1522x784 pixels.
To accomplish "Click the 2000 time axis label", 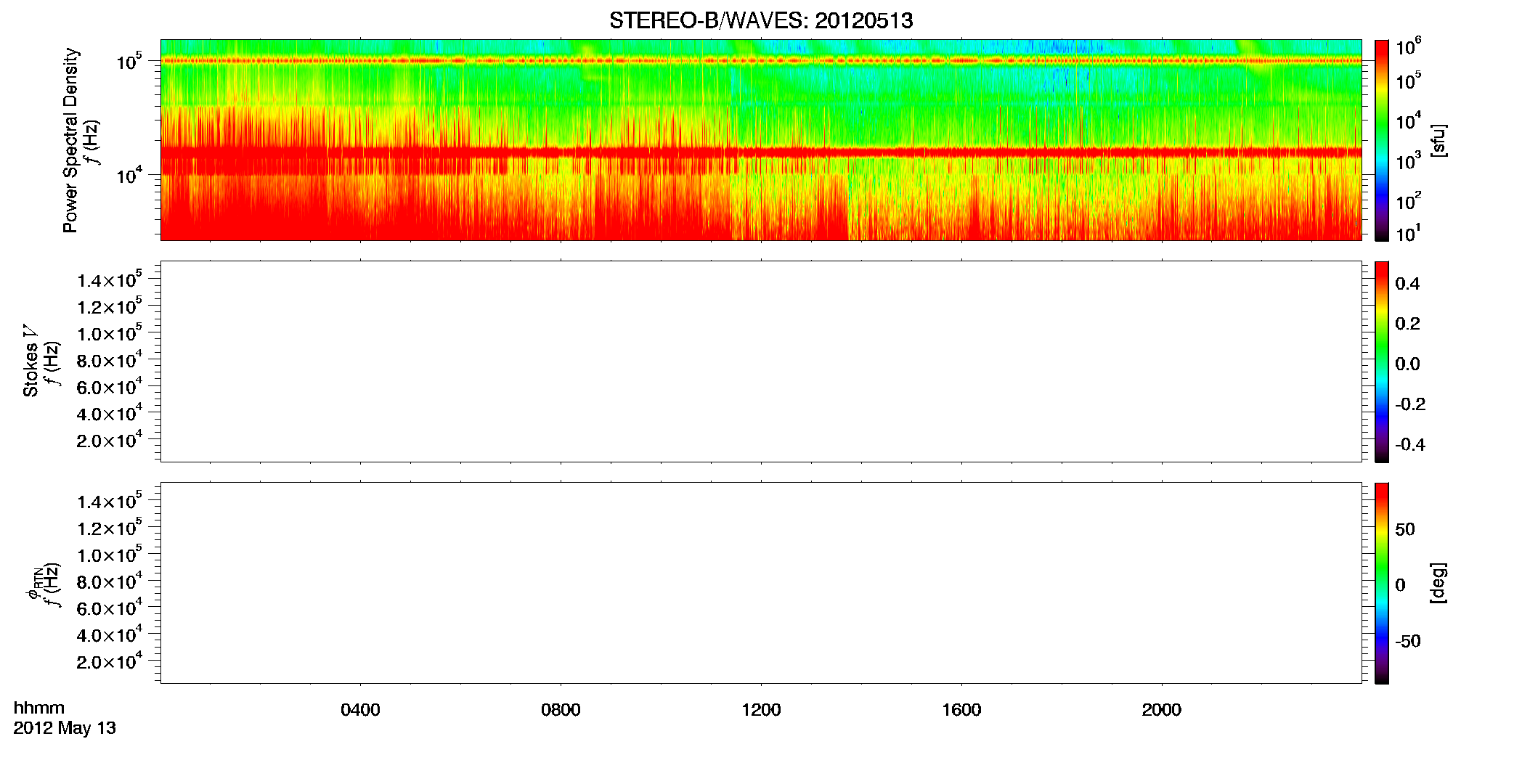I will tap(1162, 710).
